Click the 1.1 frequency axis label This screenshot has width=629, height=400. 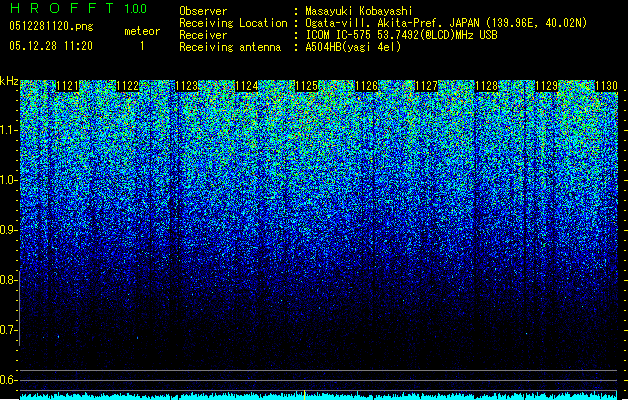coord(8,130)
